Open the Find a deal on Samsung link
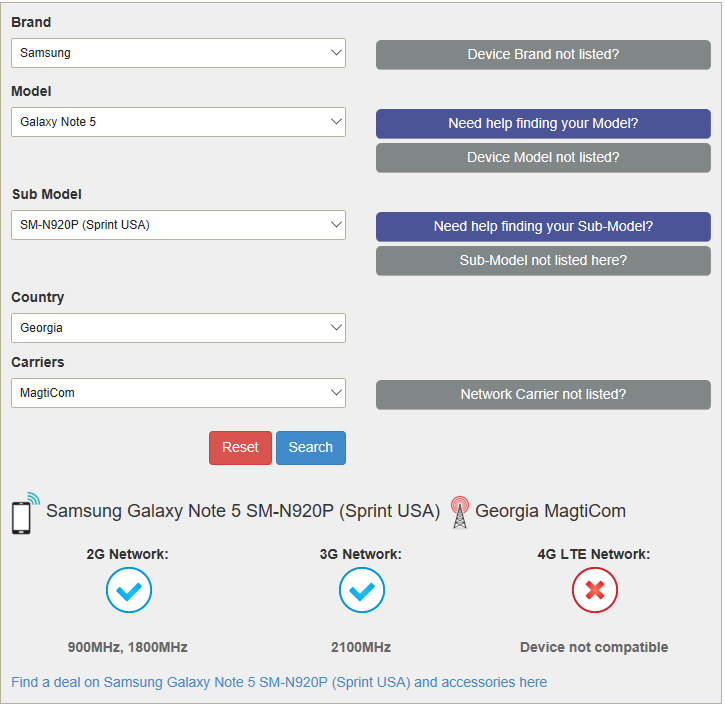This screenshot has width=725, height=708. click(x=279, y=683)
